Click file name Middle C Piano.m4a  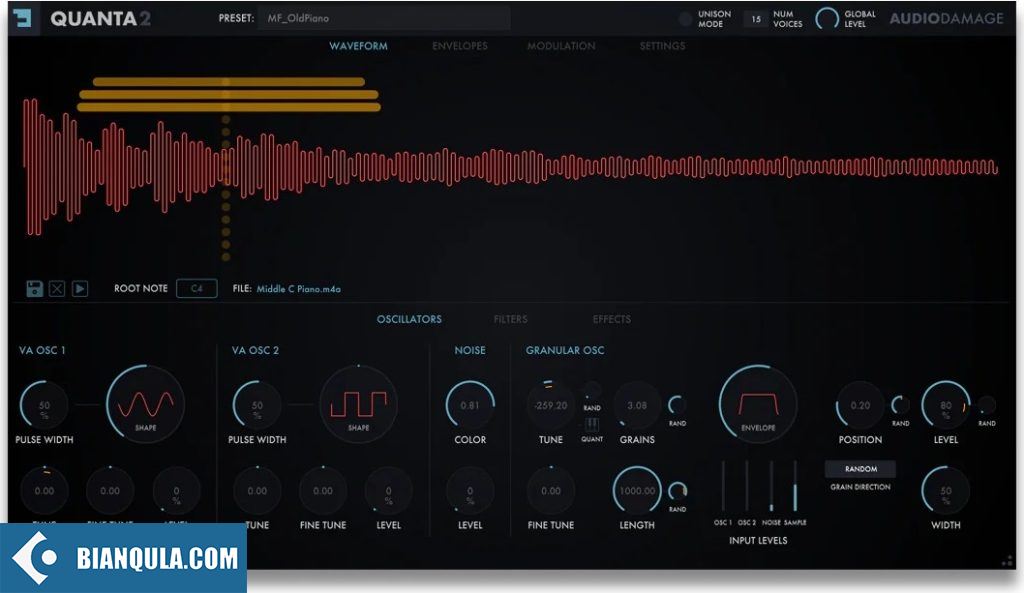[298, 289]
